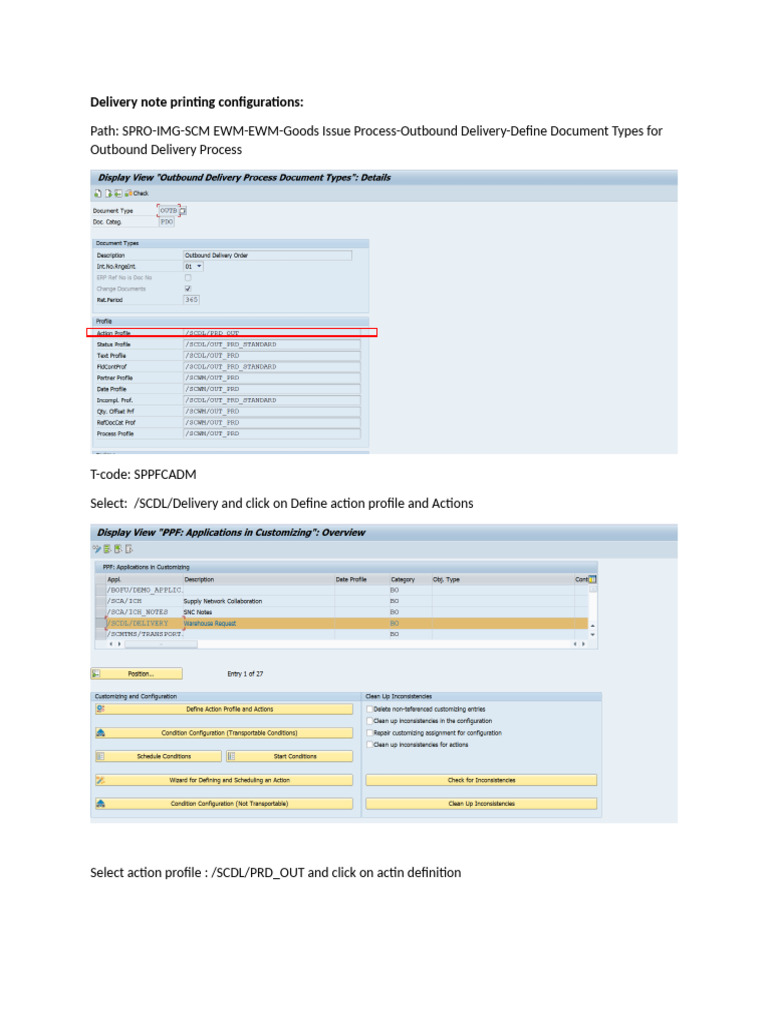Viewport: 768px width, 1024px height.
Task: Click the Description field Outbound Delivery Order
Action: tap(268, 255)
